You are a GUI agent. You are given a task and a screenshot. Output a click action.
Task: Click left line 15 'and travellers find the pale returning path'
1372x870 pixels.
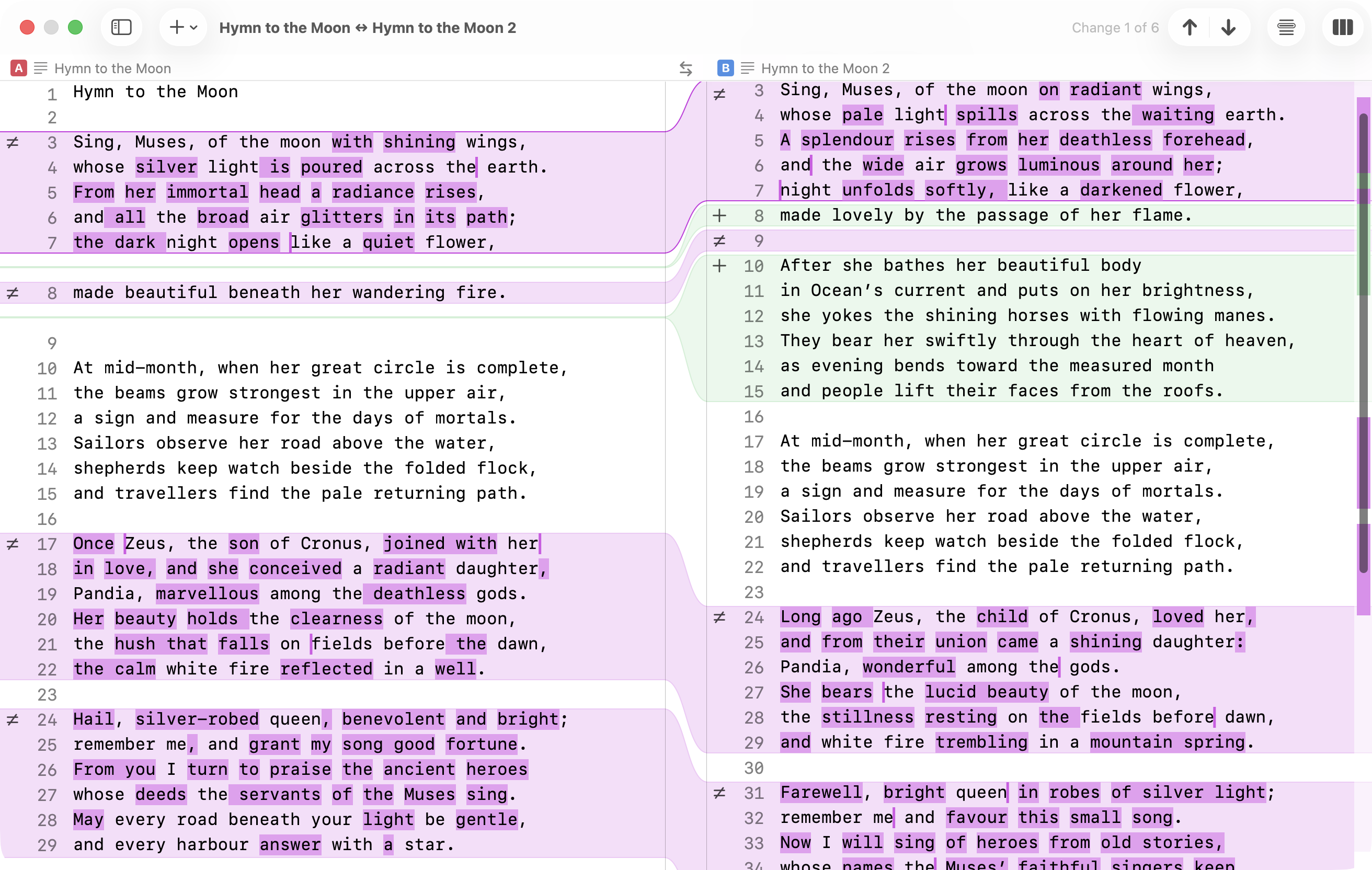[x=300, y=493]
